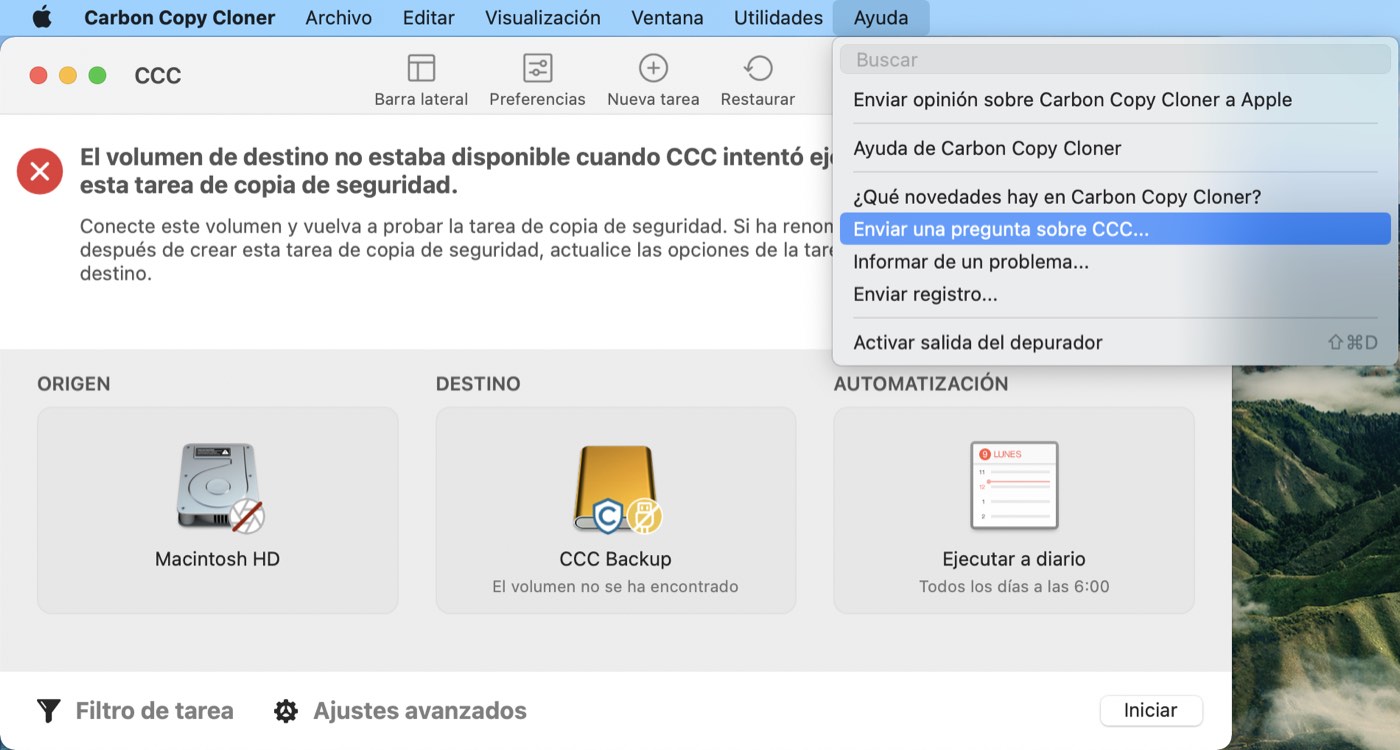Open the Visualización menu
The height and width of the screenshot is (750, 1400).
pos(543,18)
